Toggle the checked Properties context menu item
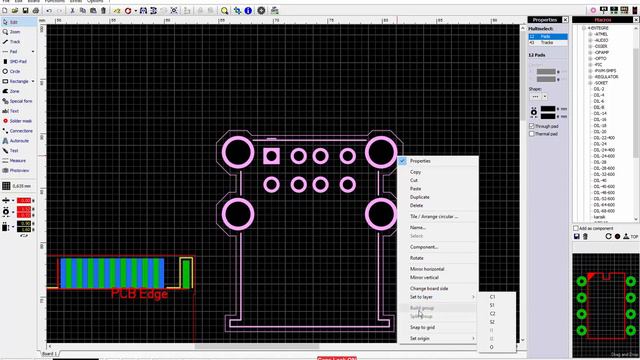The width and height of the screenshot is (640, 360). click(438, 161)
